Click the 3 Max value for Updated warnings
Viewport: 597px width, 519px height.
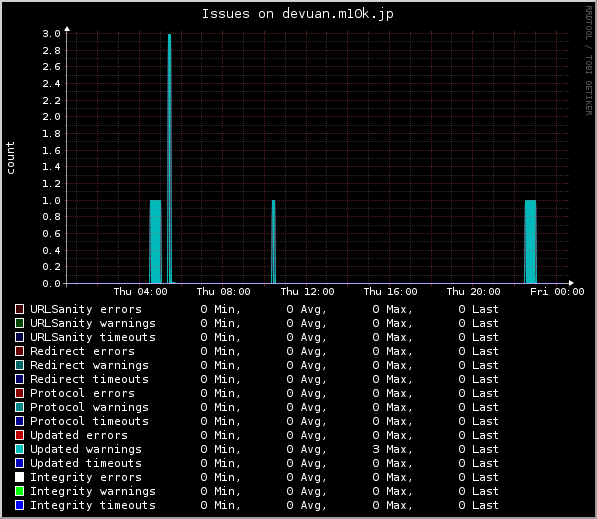point(392,449)
